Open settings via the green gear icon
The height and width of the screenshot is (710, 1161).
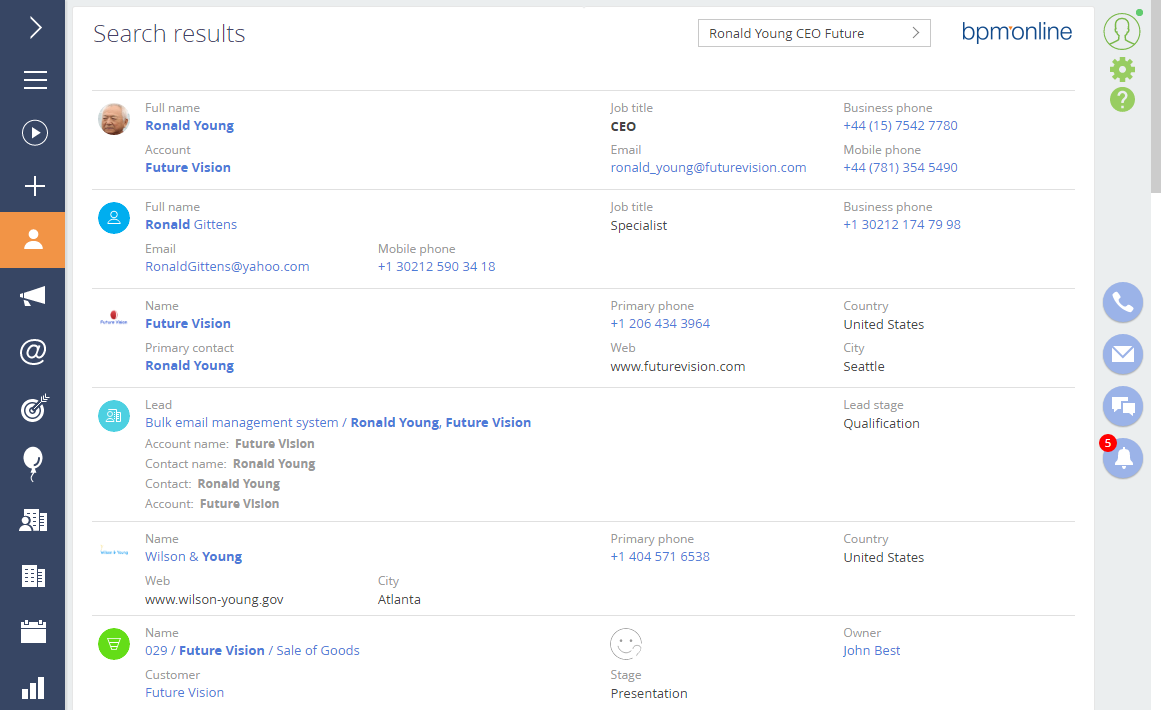click(1122, 70)
